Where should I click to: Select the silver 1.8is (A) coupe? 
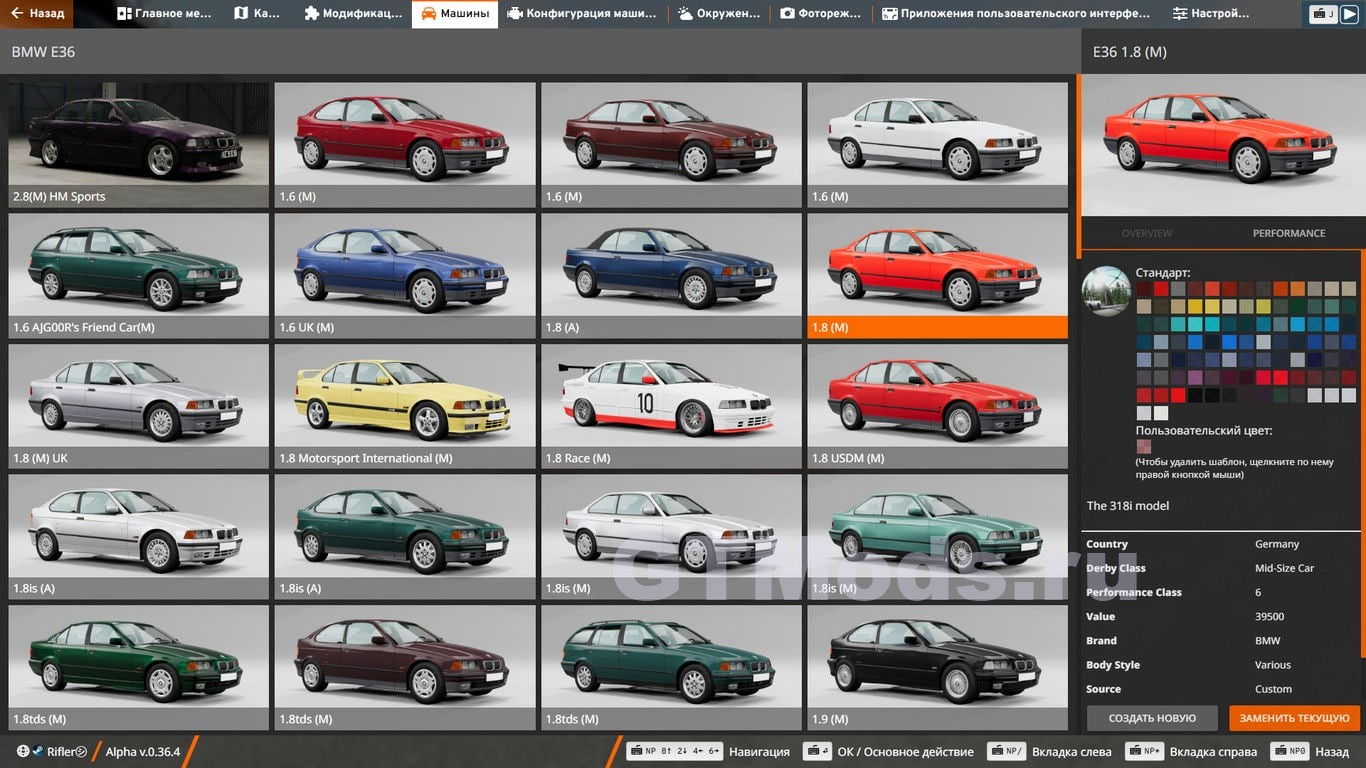click(x=139, y=536)
